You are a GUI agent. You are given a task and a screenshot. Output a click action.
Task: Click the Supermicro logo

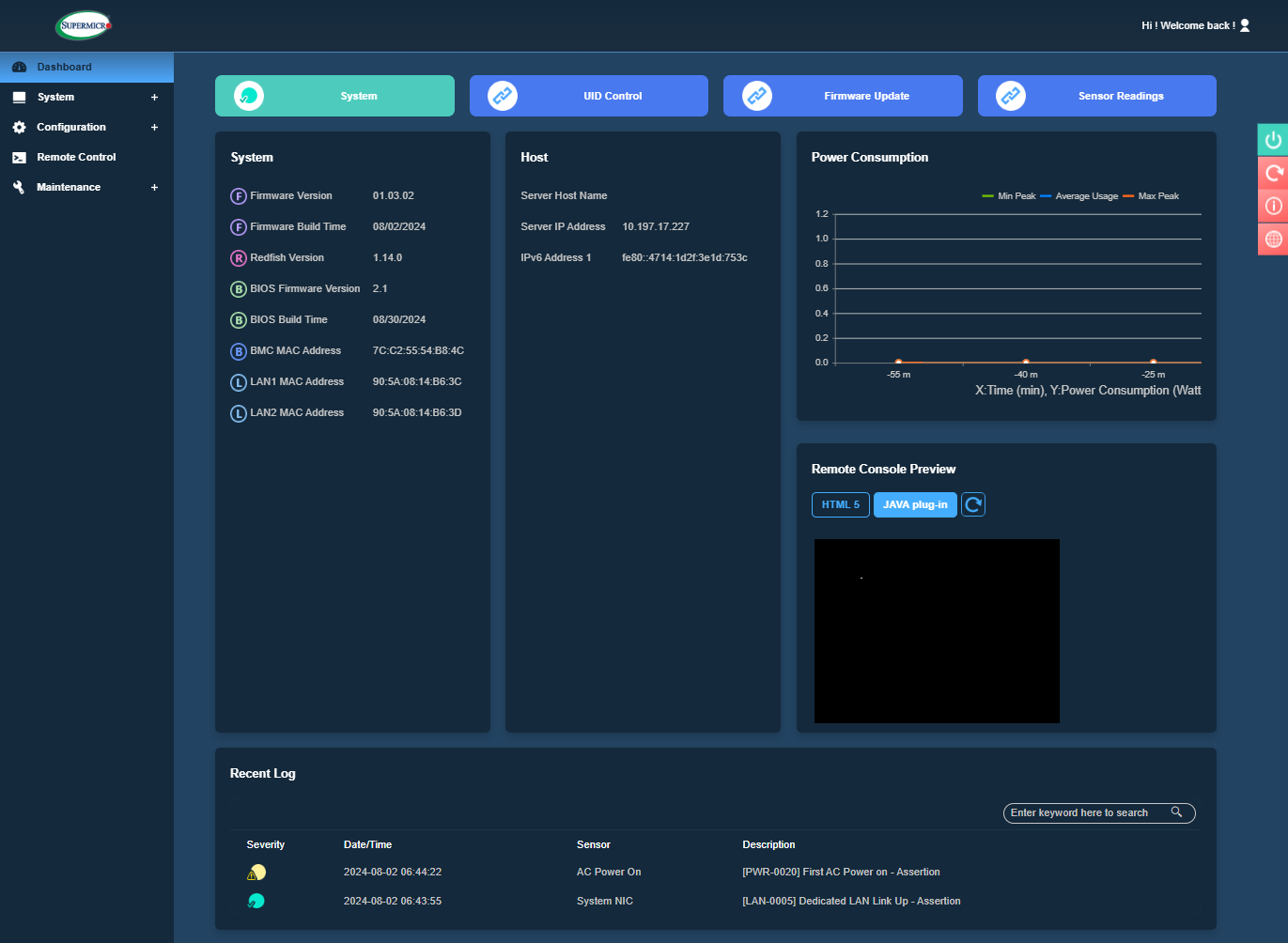pyautogui.click(x=84, y=25)
